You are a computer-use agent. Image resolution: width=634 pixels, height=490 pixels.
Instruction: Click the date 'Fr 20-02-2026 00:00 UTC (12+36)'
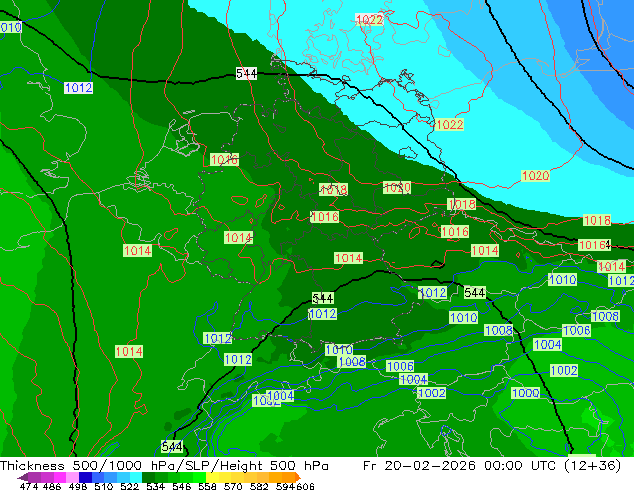492,466
